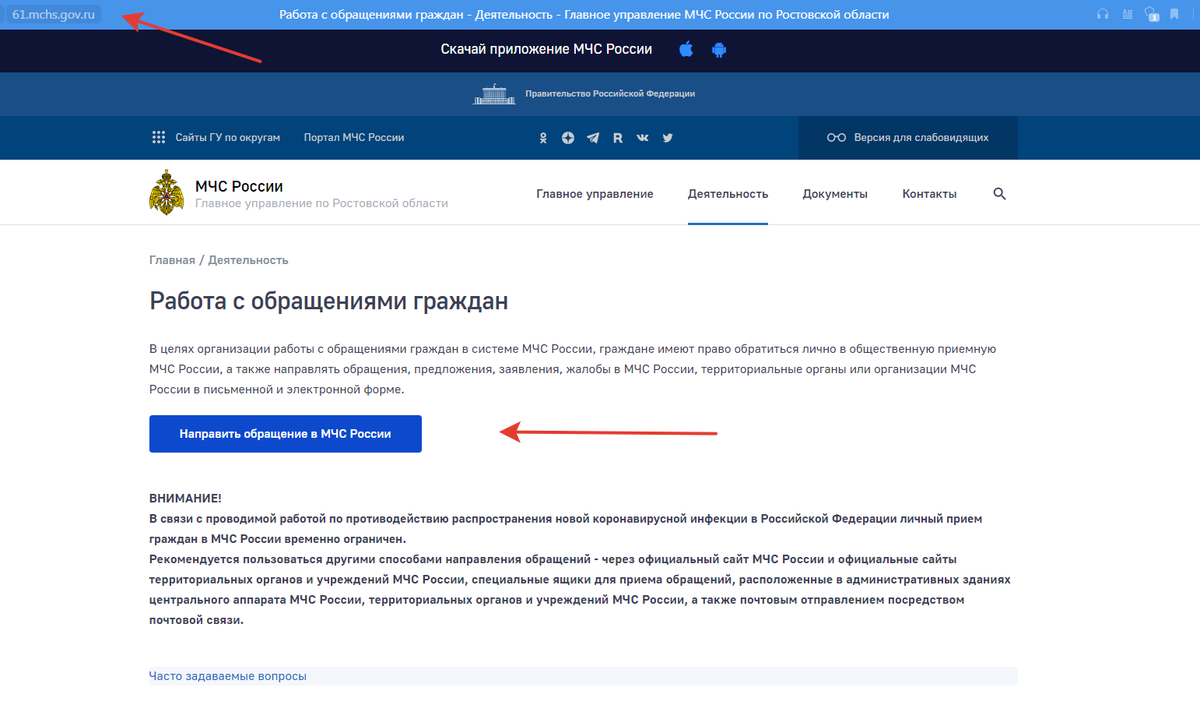Click the MChS Russia emblem logo

click(166, 192)
